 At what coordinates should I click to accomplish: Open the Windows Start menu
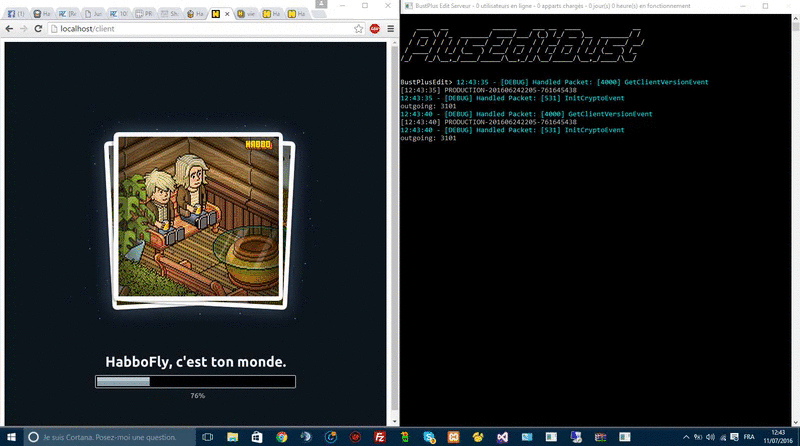point(11,437)
